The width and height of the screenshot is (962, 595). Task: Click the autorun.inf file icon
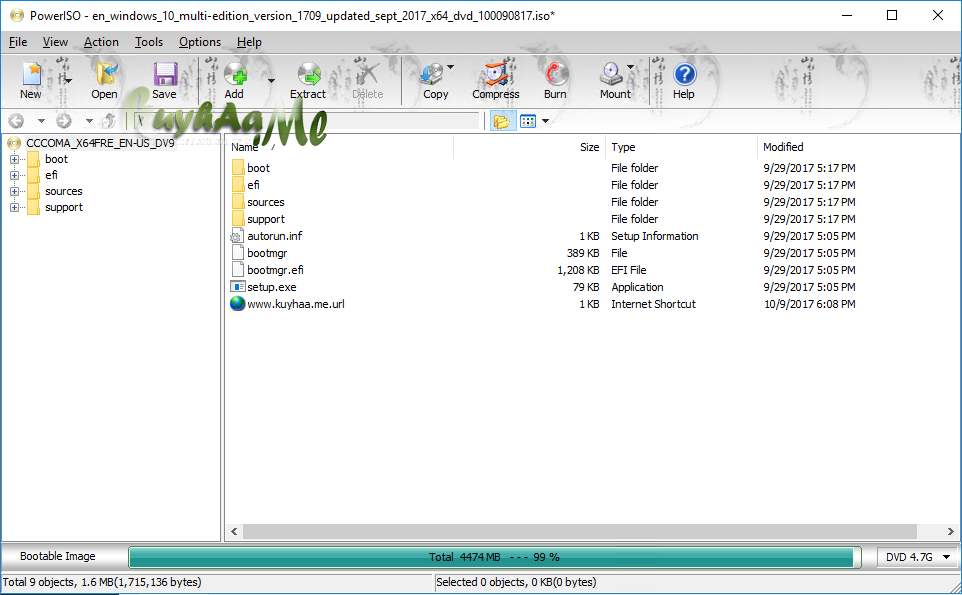click(x=237, y=236)
